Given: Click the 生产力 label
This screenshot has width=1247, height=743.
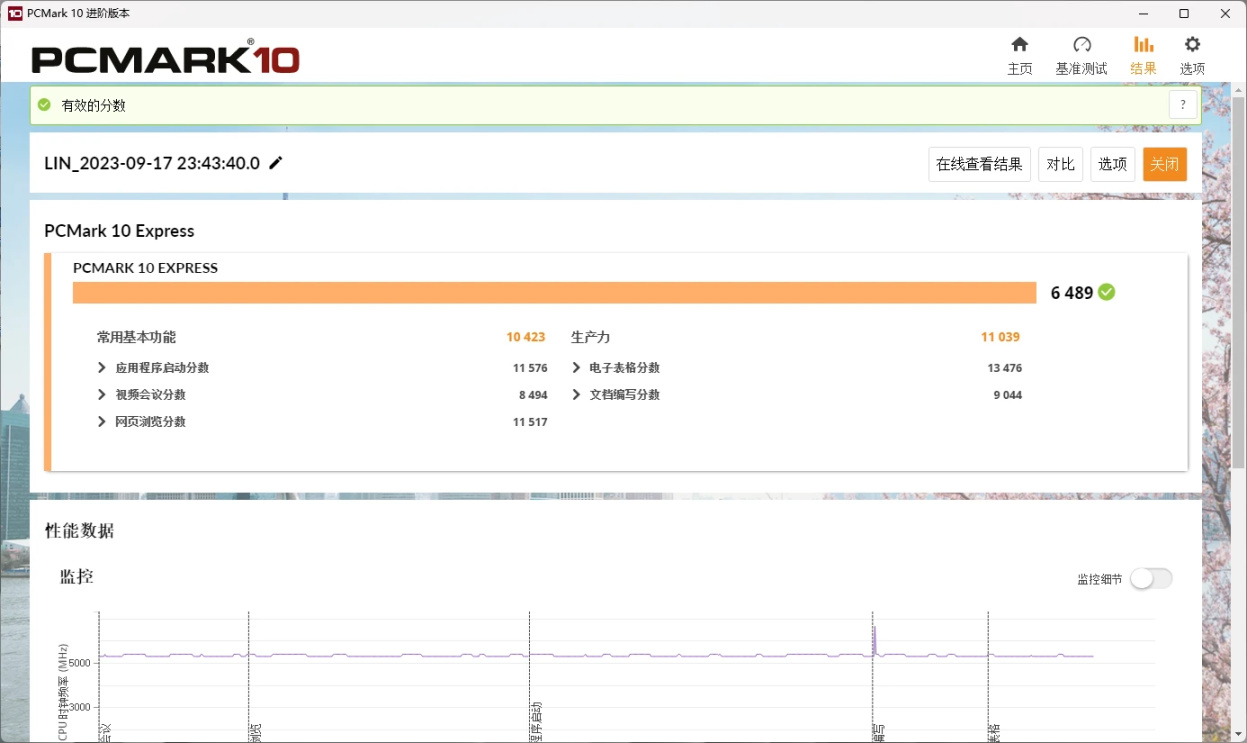Looking at the screenshot, I should click(590, 337).
